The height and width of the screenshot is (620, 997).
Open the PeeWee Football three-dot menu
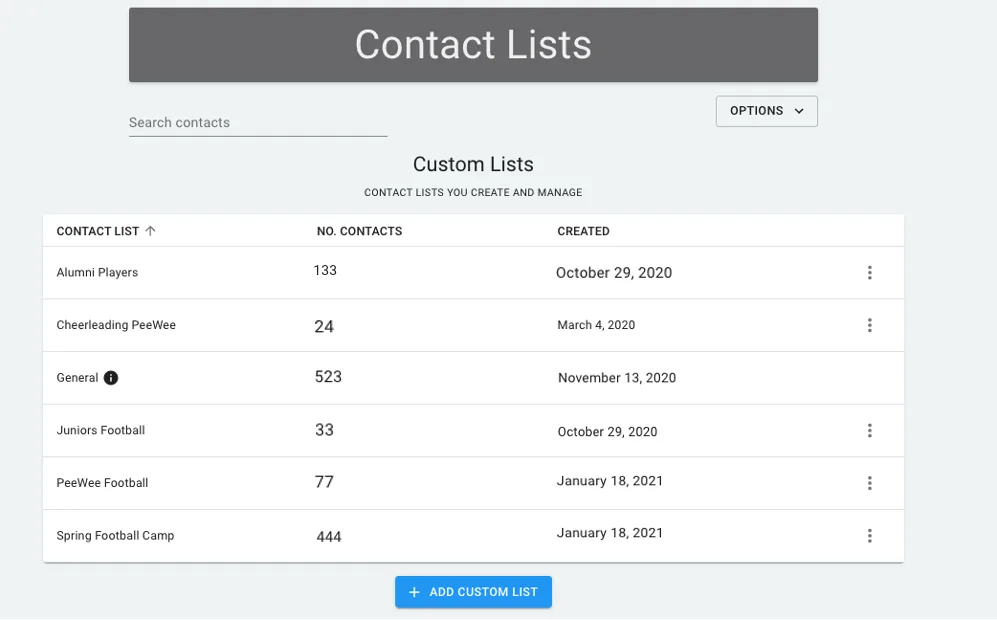pos(869,483)
